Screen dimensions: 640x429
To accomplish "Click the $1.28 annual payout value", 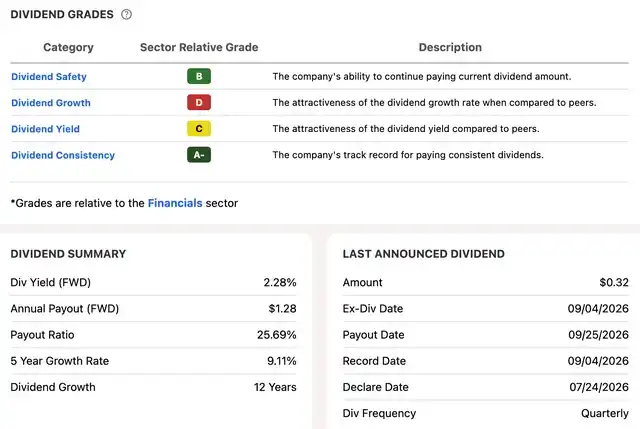I will pyautogui.click(x=282, y=309).
